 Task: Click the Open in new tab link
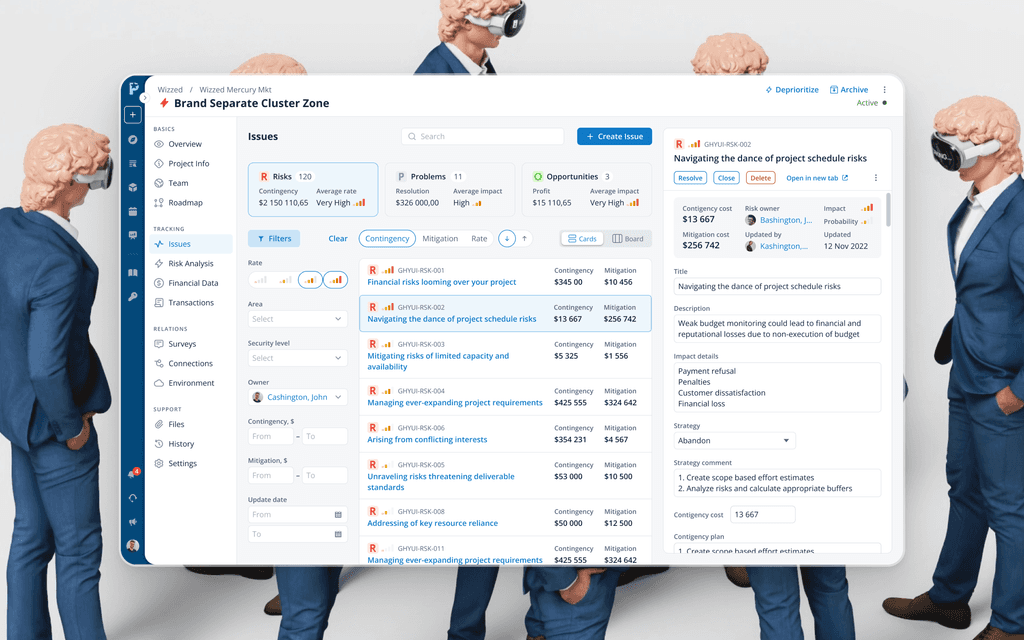tap(817, 178)
